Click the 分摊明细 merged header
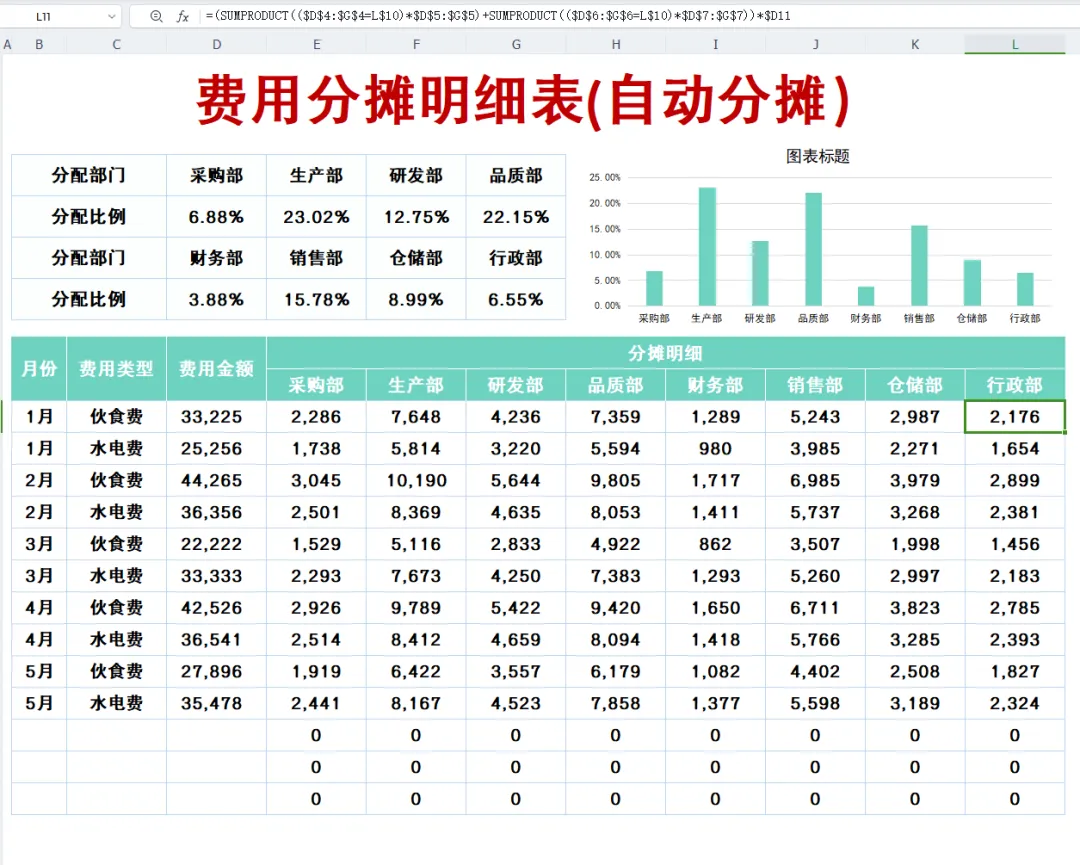The height and width of the screenshot is (865, 1080). tap(665, 353)
